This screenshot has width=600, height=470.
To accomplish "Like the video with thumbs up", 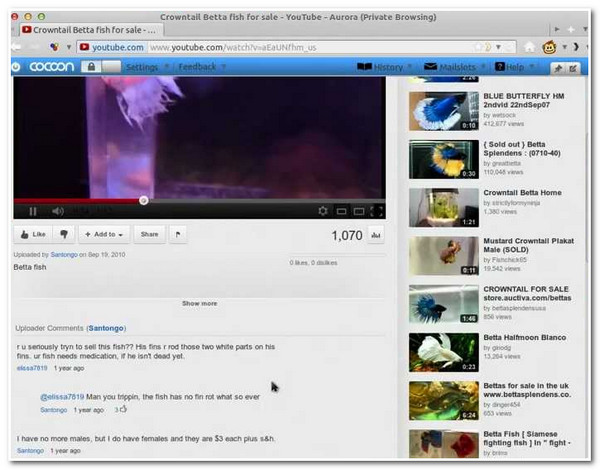I will click(33, 234).
